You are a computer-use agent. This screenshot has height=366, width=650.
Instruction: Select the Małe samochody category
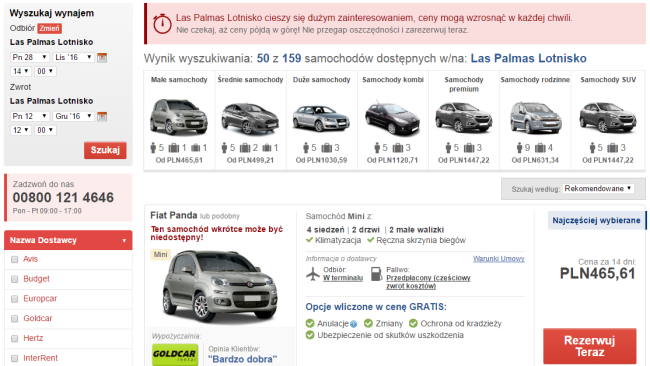[179, 120]
